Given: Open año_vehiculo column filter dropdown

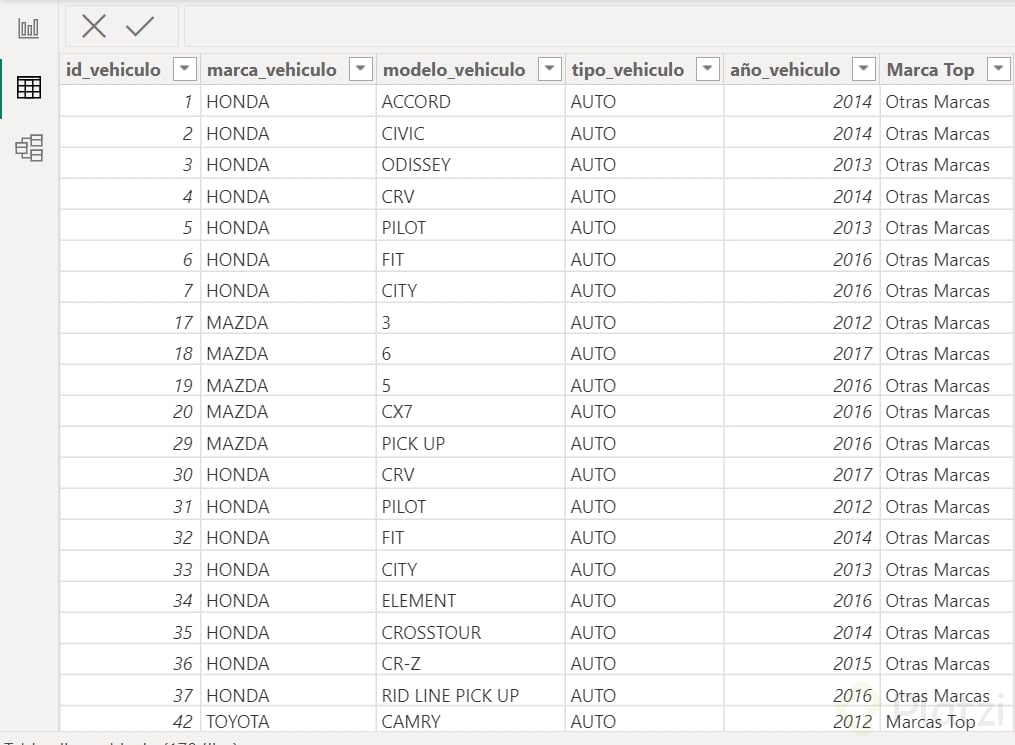Looking at the screenshot, I should coord(864,68).
